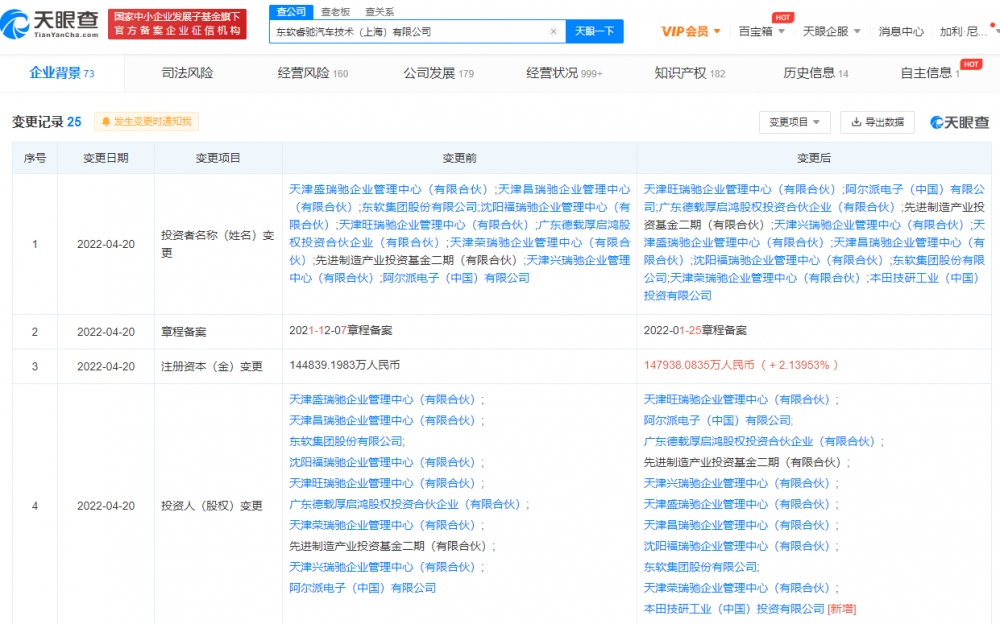Click the 变更记录 25 section heading
Image resolution: width=1000 pixels, height=624 pixels.
(47, 121)
